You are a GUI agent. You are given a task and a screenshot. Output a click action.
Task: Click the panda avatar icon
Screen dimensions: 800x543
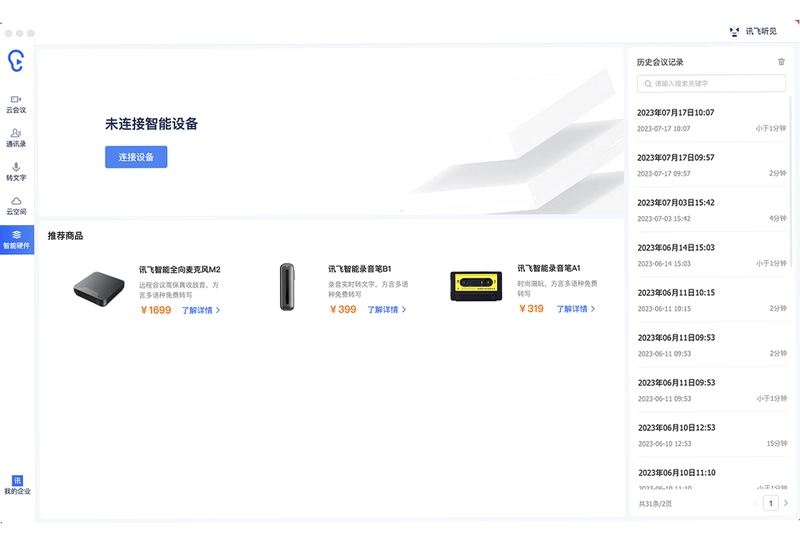(734, 32)
